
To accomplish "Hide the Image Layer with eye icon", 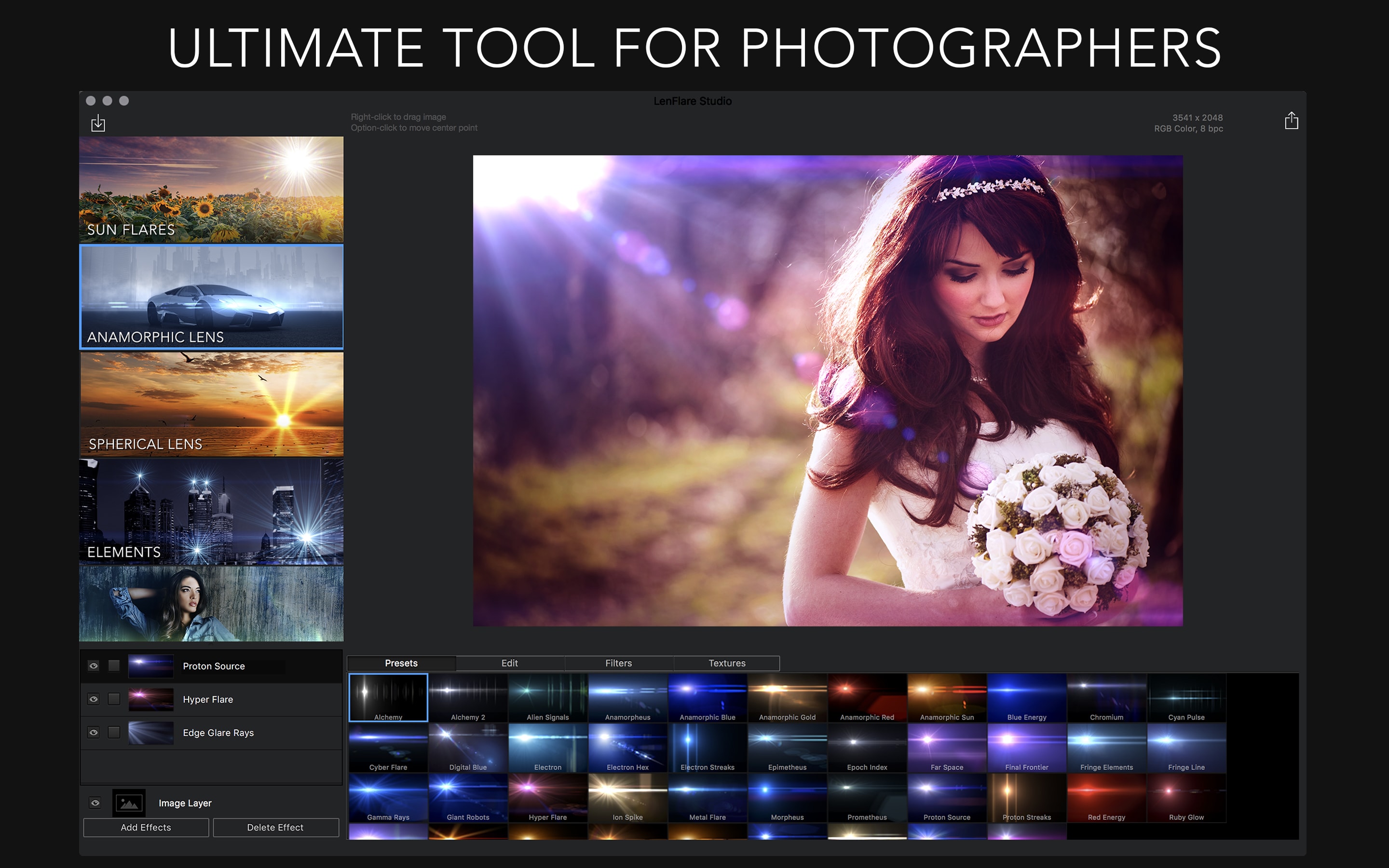I will 95,803.
